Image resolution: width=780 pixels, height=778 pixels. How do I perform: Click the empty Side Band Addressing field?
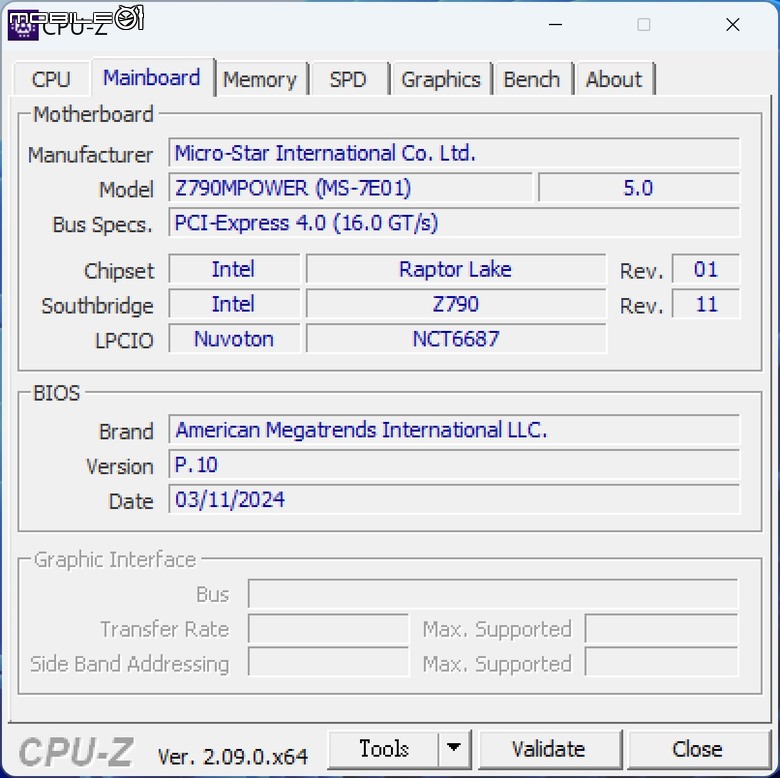click(328, 663)
